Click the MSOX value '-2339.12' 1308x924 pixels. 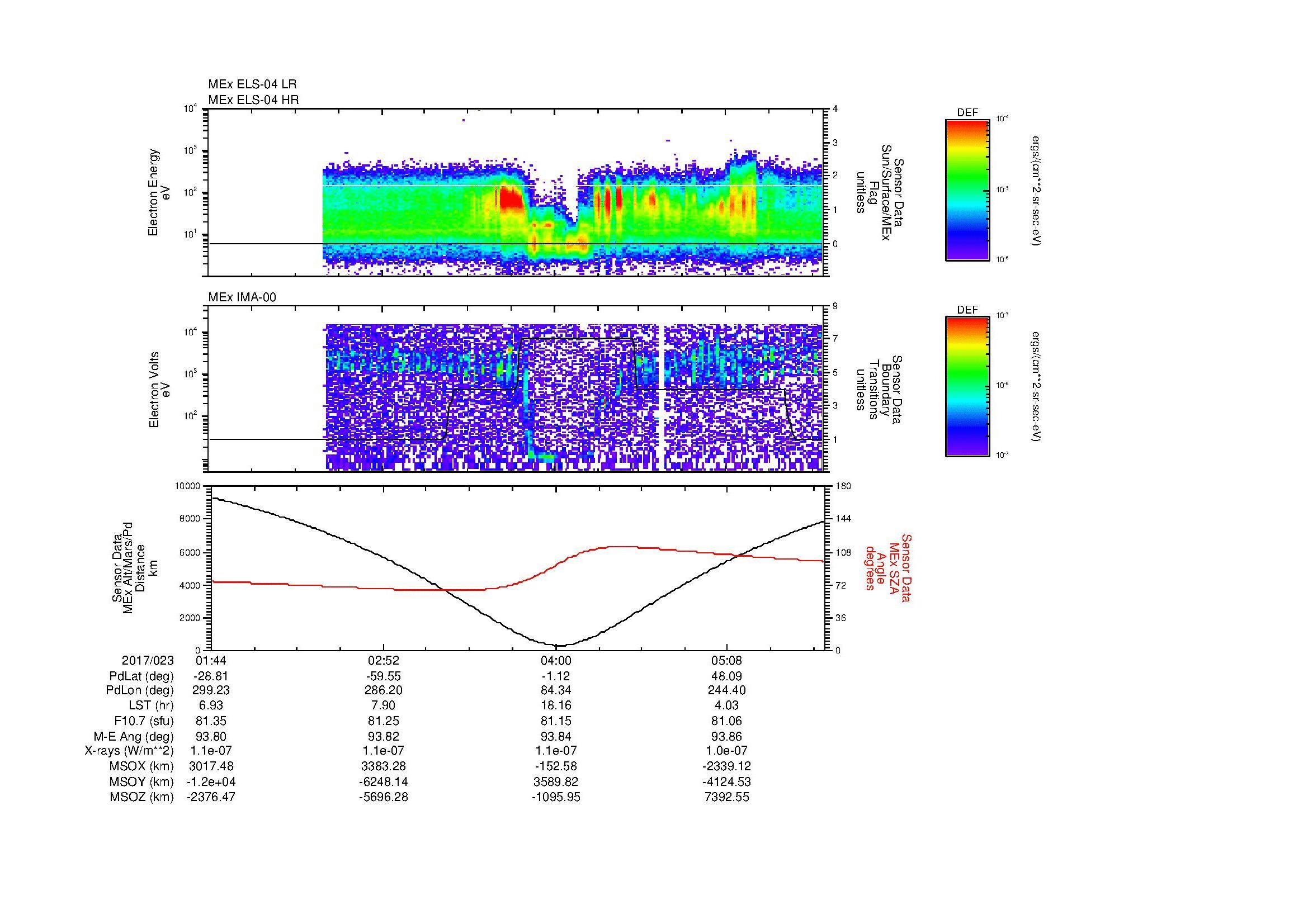[726, 766]
